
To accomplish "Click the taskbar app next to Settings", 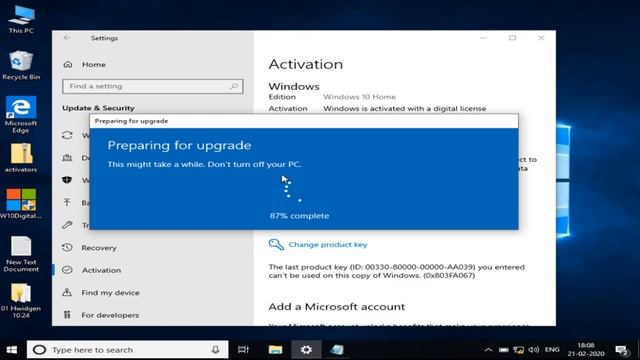I will [337, 350].
